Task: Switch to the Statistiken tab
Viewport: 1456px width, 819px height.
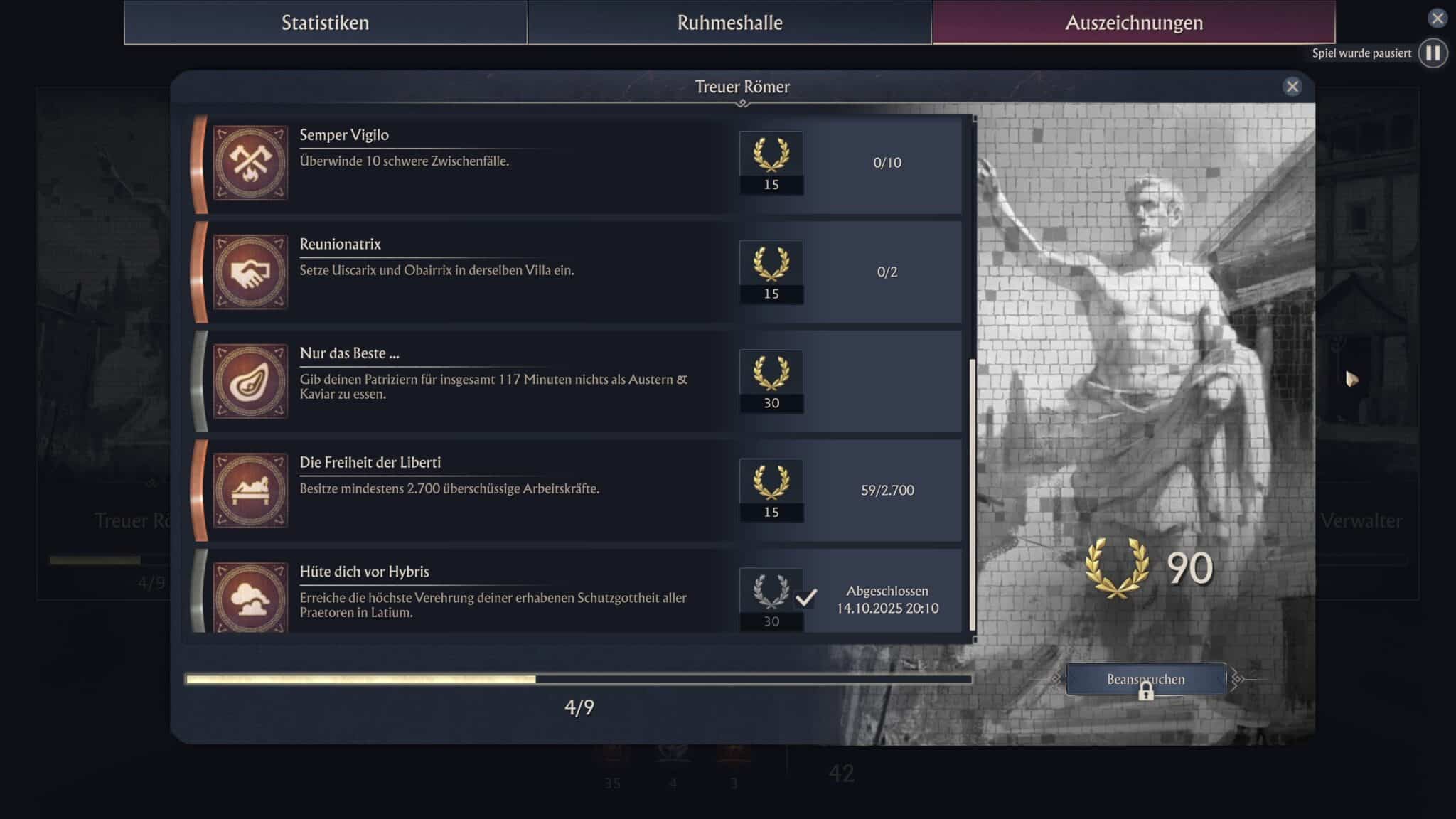Action: point(326,22)
